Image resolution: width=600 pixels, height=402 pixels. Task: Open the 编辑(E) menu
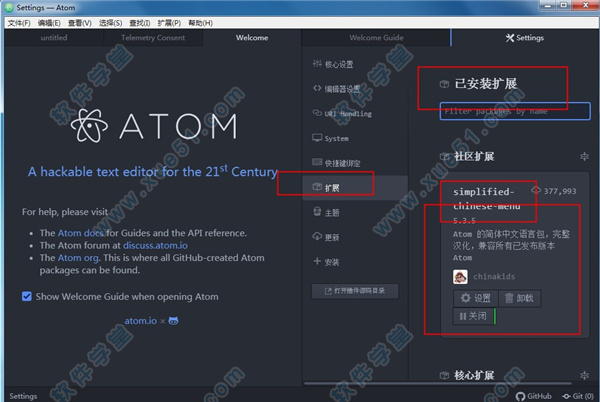pos(49,23)
